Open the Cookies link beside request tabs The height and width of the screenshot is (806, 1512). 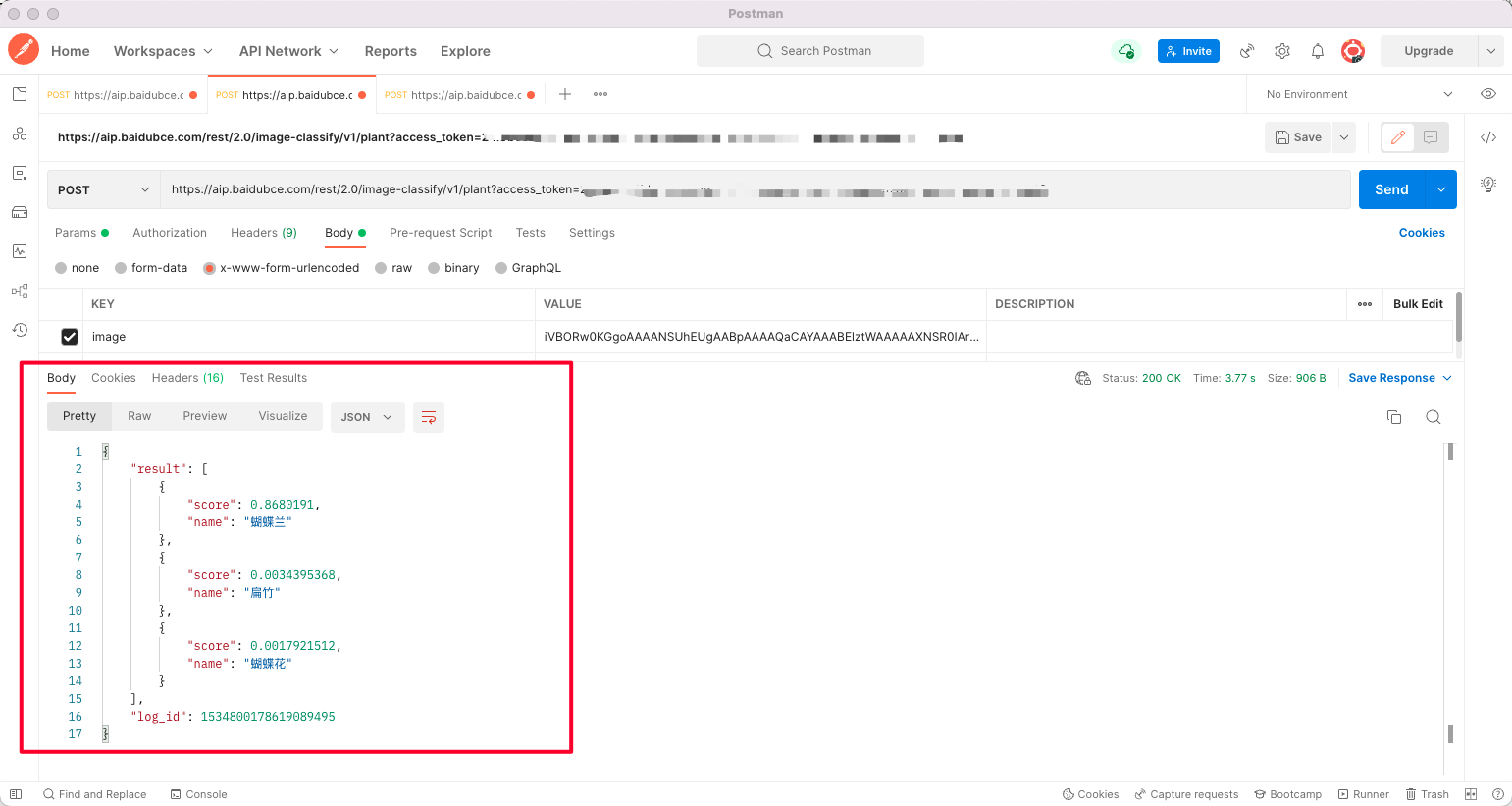pyautogui.click(x=1422, y=233)
